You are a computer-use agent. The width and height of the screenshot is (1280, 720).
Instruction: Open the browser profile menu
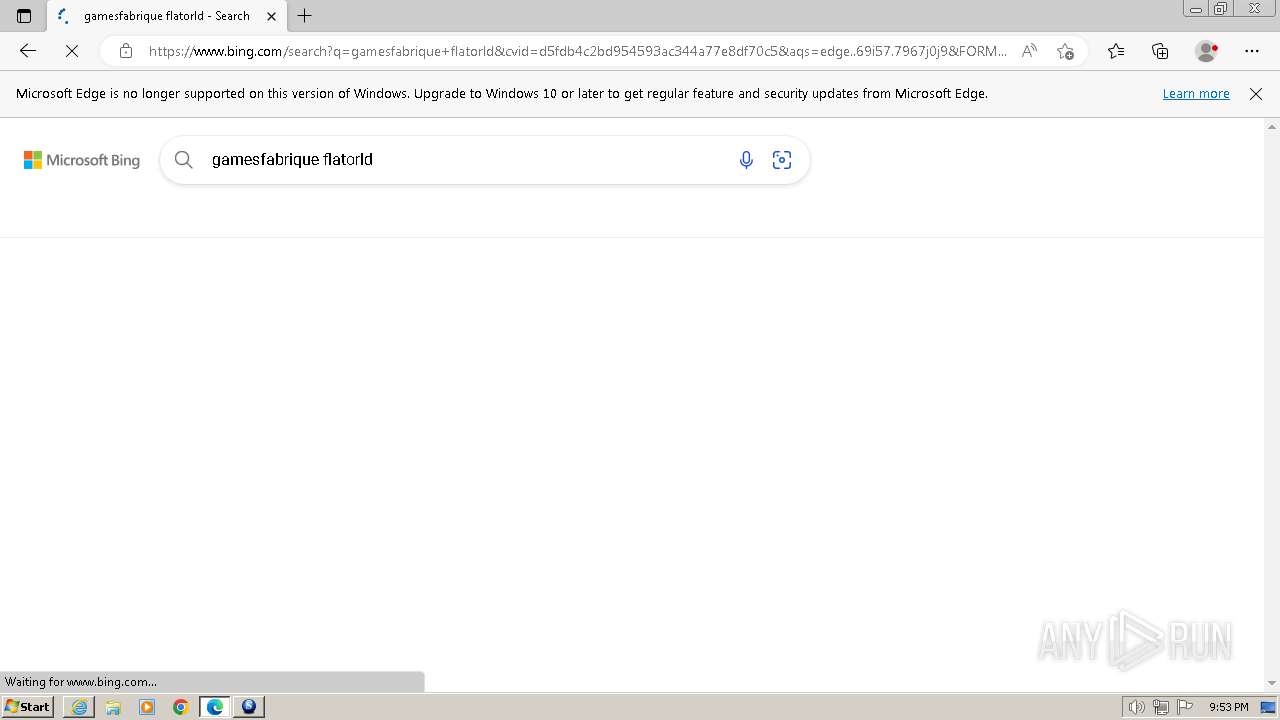[x=1207, y=51]
